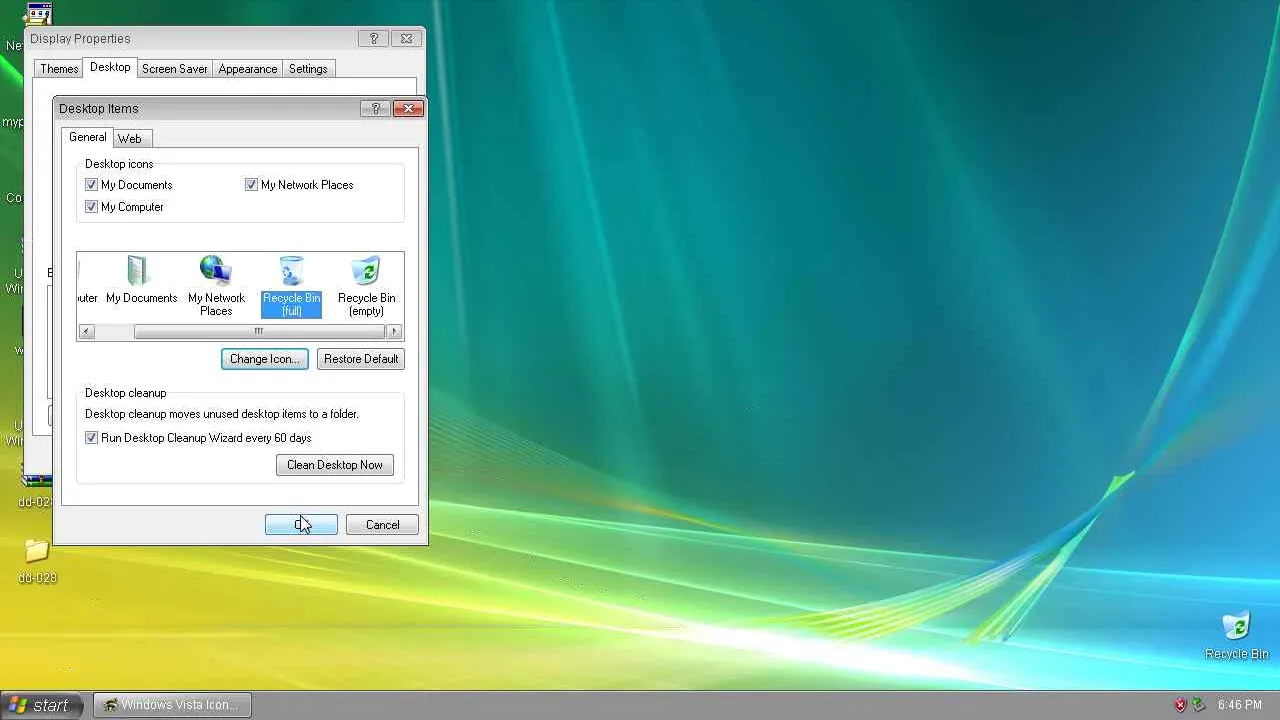Switch to the Themes tab in Display Properties
Viewport: 1280px width, 720px height.
(59, 69)
